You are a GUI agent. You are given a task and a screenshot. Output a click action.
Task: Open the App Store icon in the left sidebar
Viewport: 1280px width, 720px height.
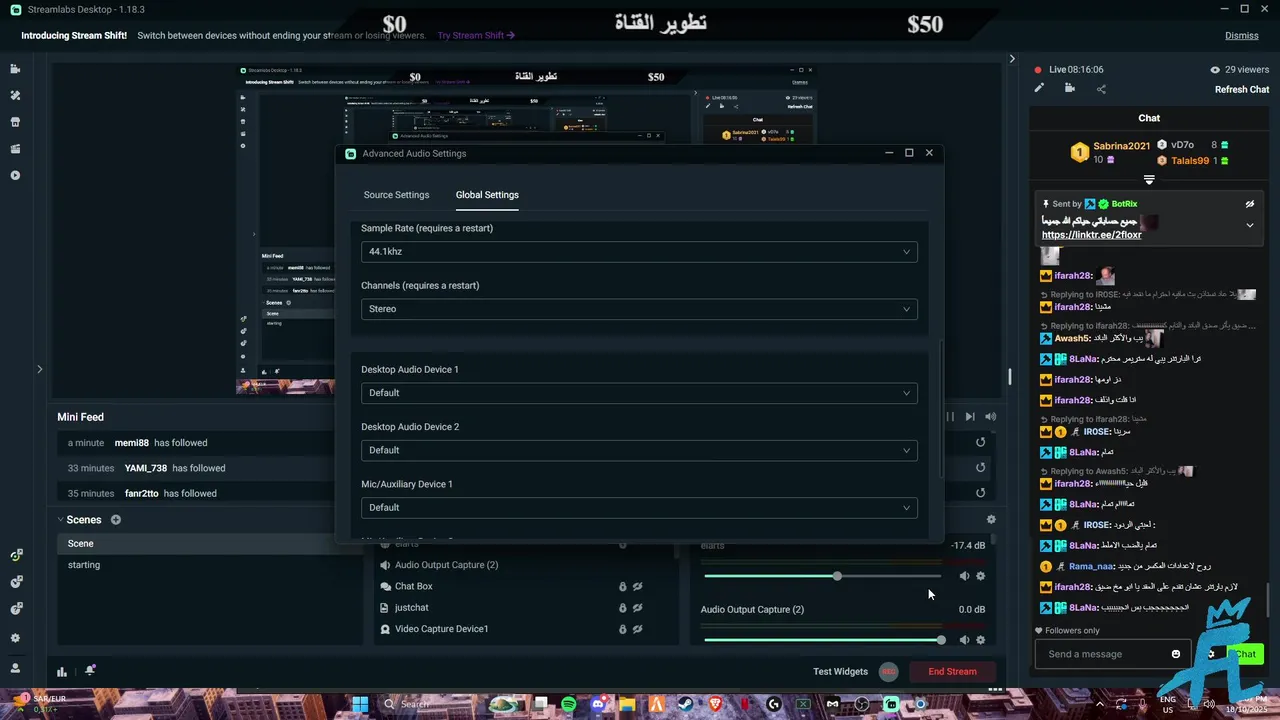[x=15, y=122]
